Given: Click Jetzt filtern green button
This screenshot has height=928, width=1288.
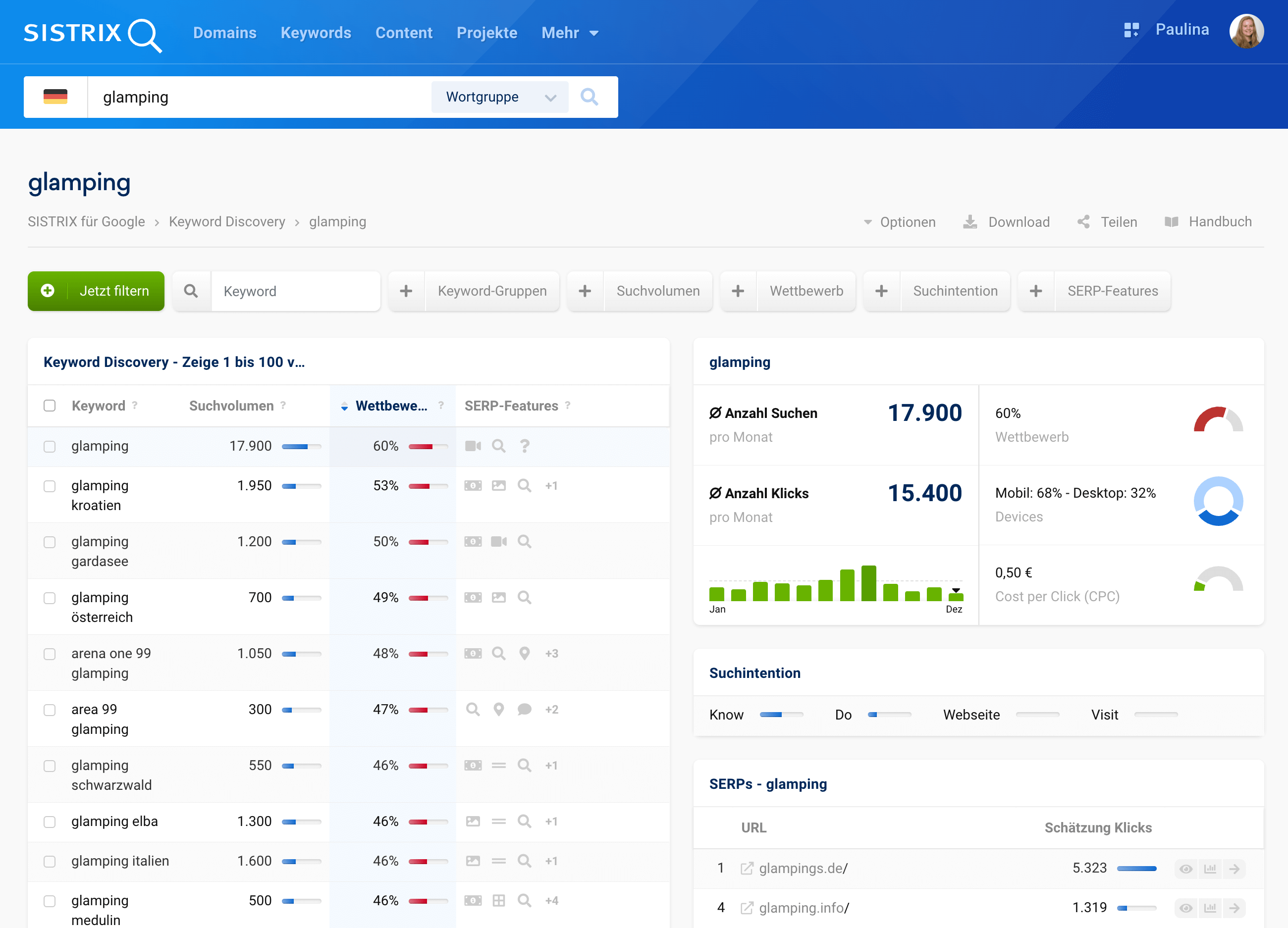Looking at the screenshot, I should pos(94,291).
